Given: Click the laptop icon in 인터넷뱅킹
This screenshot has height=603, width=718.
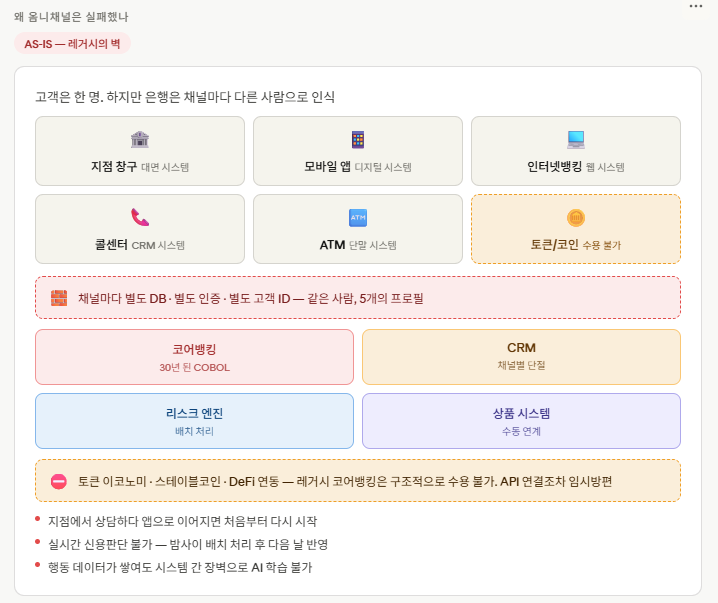Looking at the screenshot, I should pyautogui.click(x=576, y=140).
